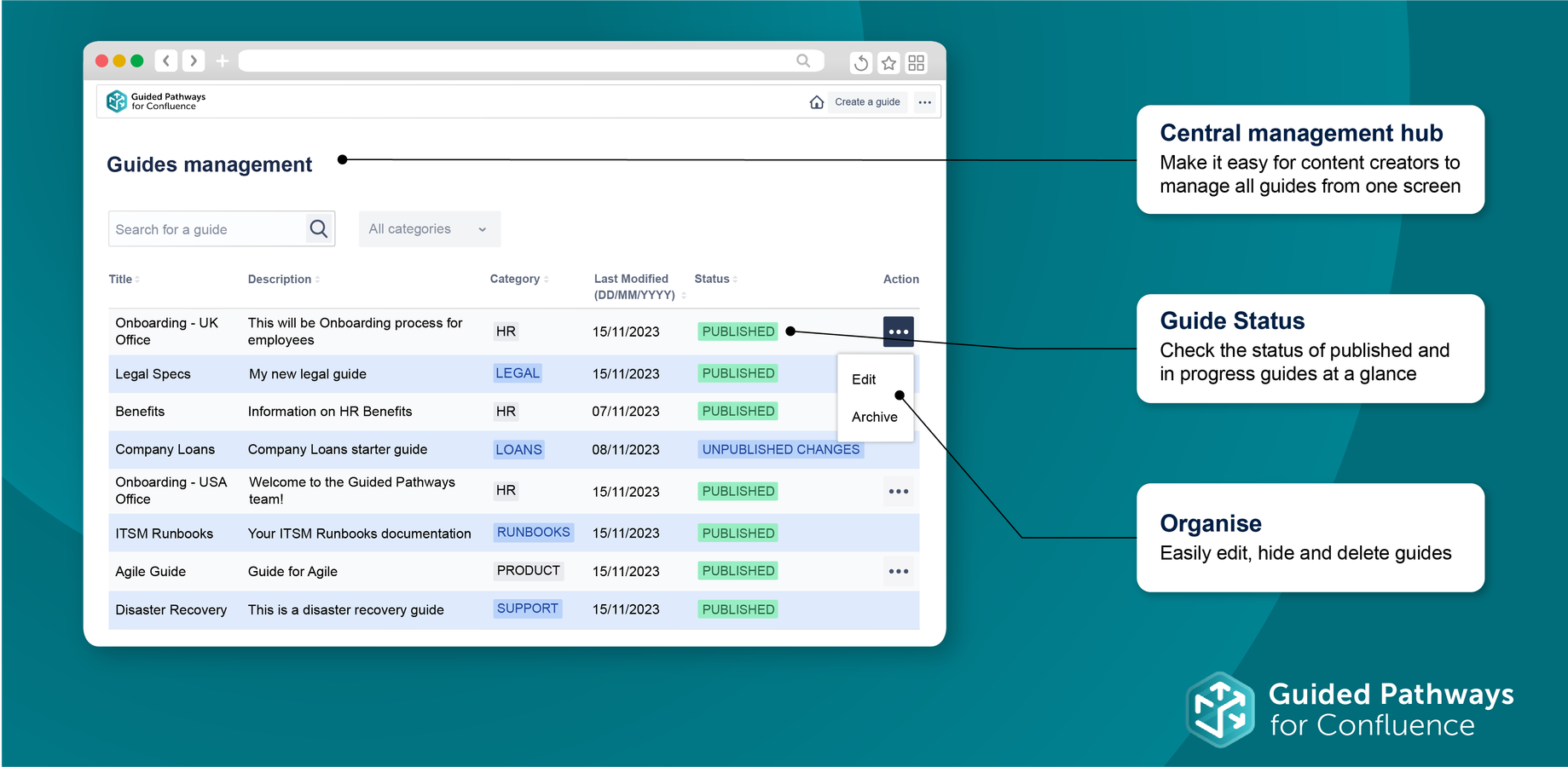This screenshot has height=767, width=1568.
Task: Click the Guides management heading
Action: 209,164
